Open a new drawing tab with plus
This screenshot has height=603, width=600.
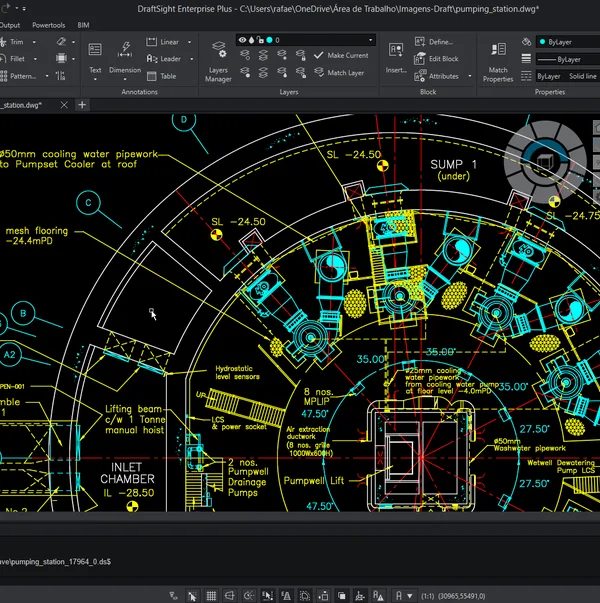pyautogui.click(x=82, y=105)
